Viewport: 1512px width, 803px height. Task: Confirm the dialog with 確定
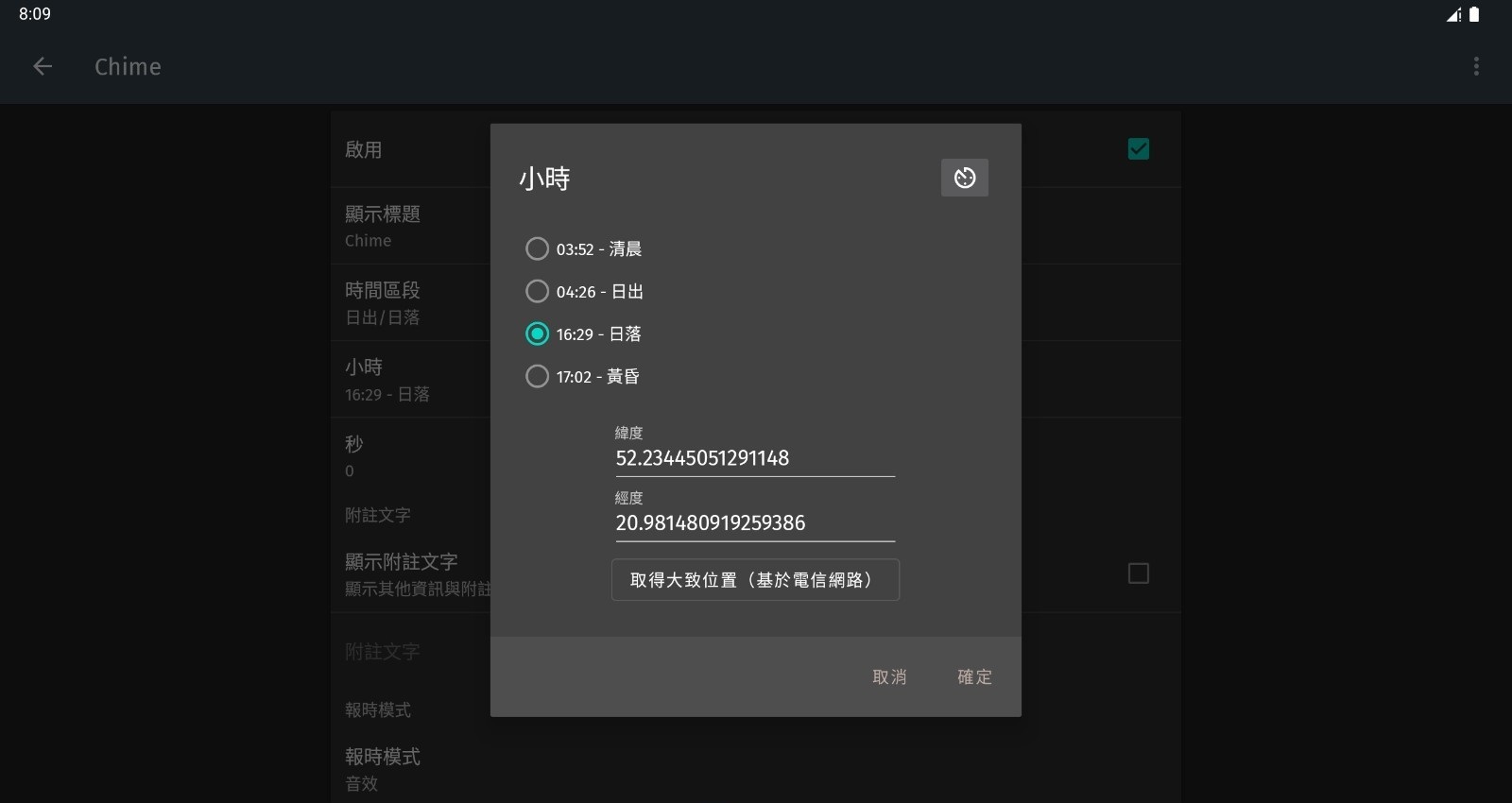(x=974, y=677)
